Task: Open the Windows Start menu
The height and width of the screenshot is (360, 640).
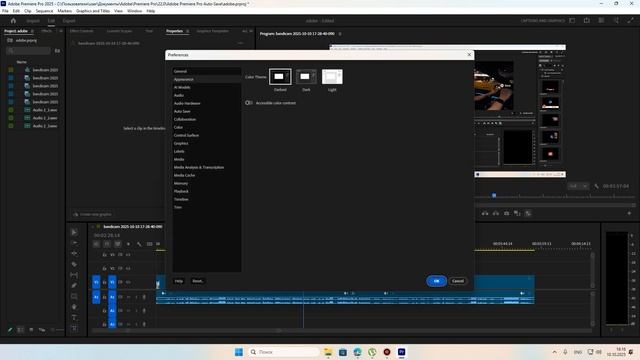Action: tap(239, 352)
